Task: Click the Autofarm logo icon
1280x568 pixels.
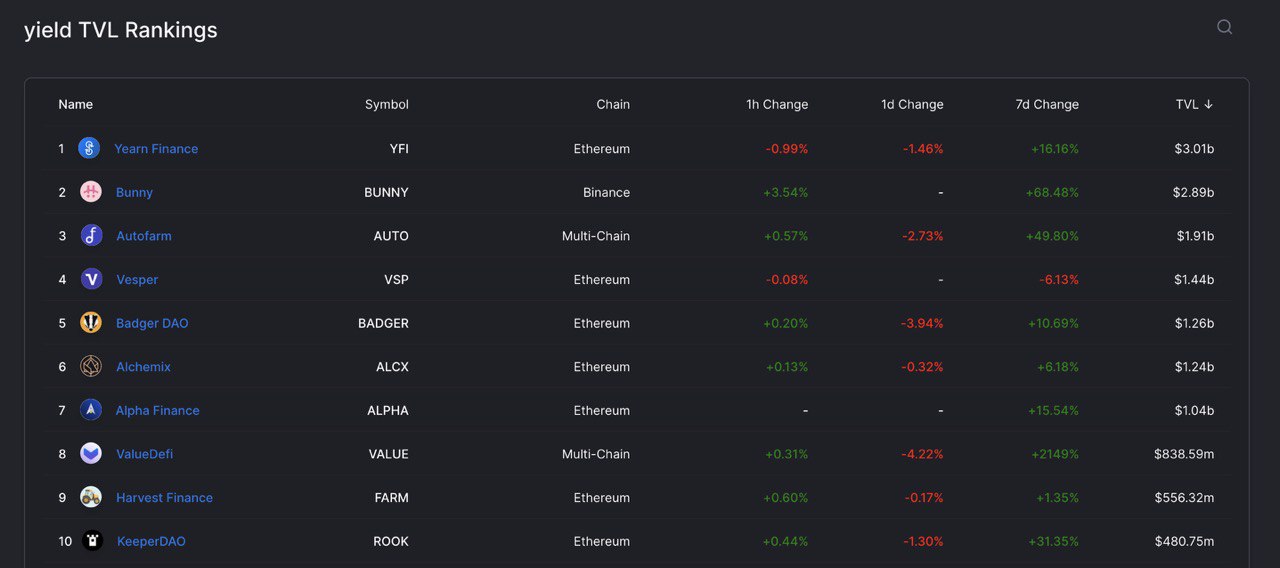Action: pos(91,236)
